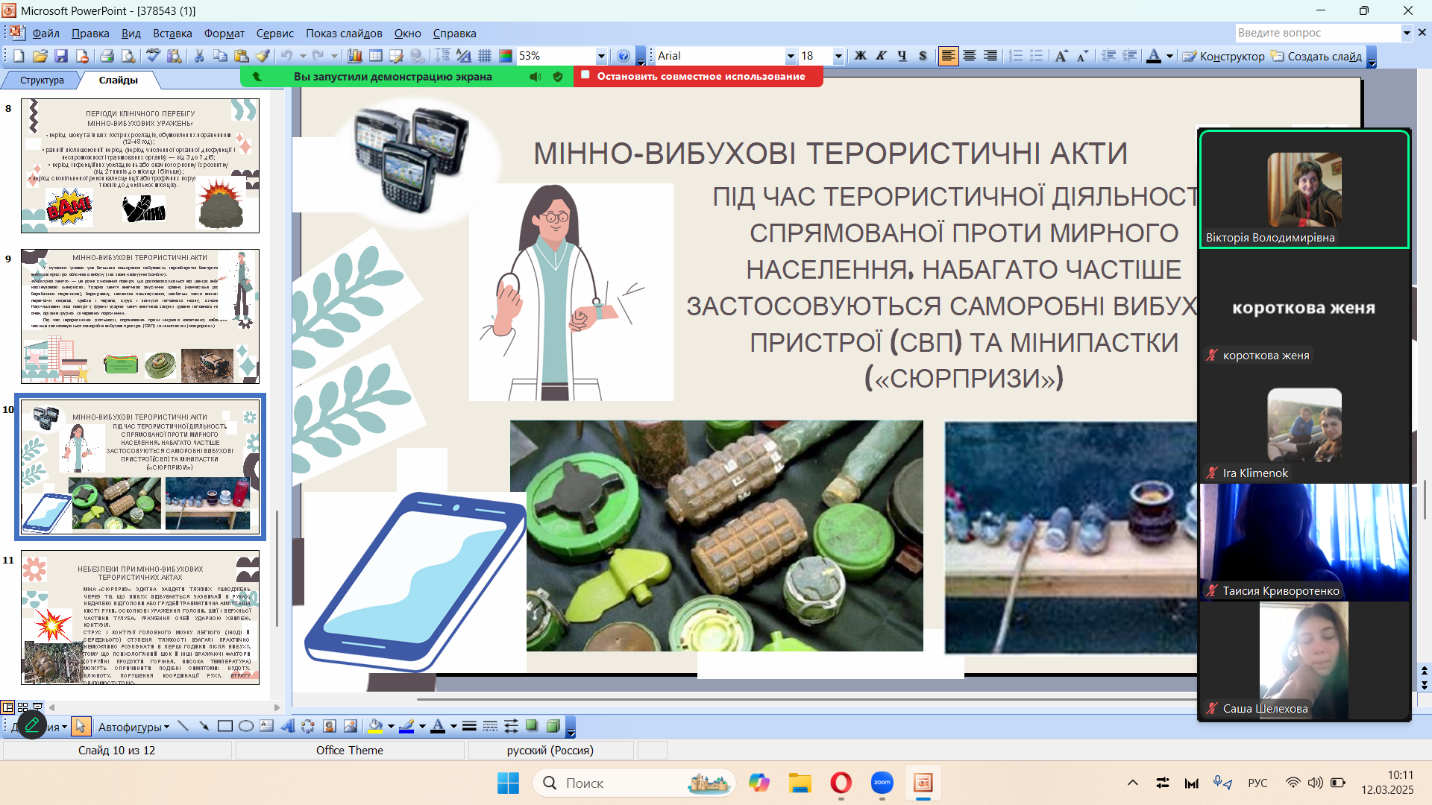Screen dimensions: 1432x805
Task: Select the Format Painter brush icon
Action: point(262,56)
